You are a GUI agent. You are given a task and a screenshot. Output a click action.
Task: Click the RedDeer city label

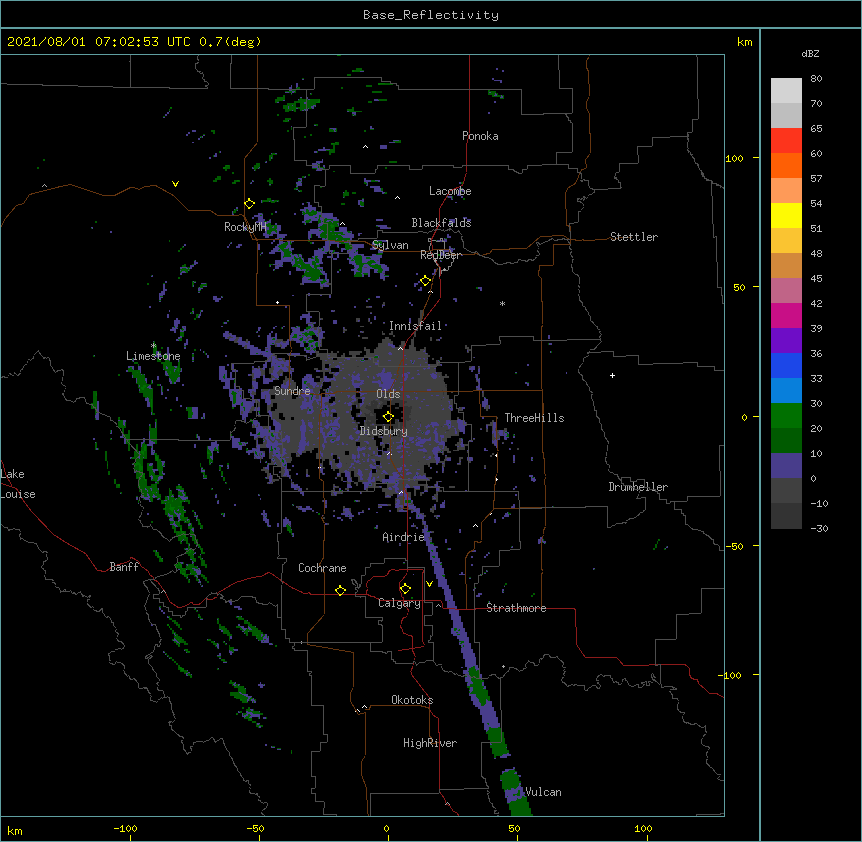click(441, 255)
